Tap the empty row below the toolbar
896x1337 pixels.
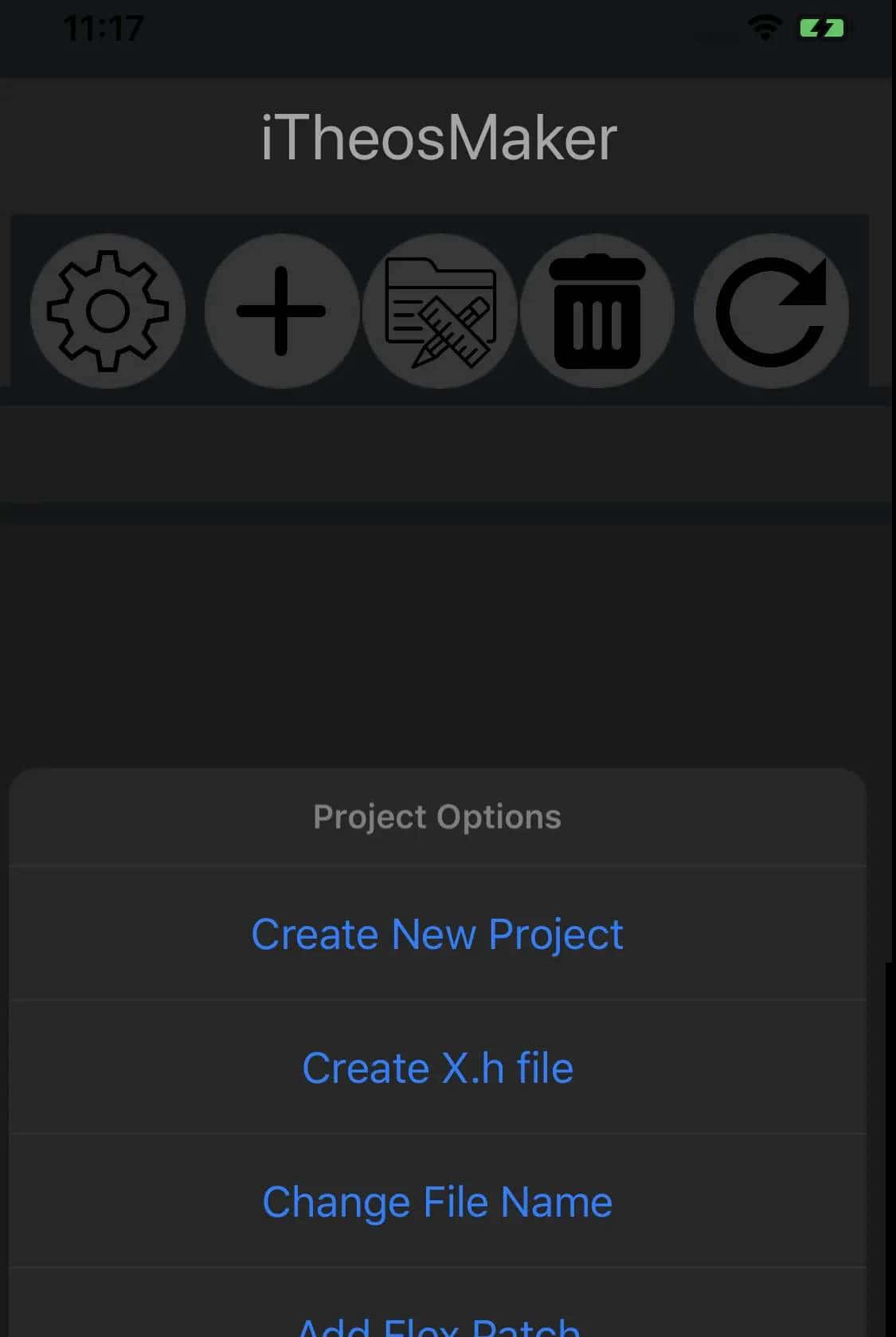pos(446,454)
